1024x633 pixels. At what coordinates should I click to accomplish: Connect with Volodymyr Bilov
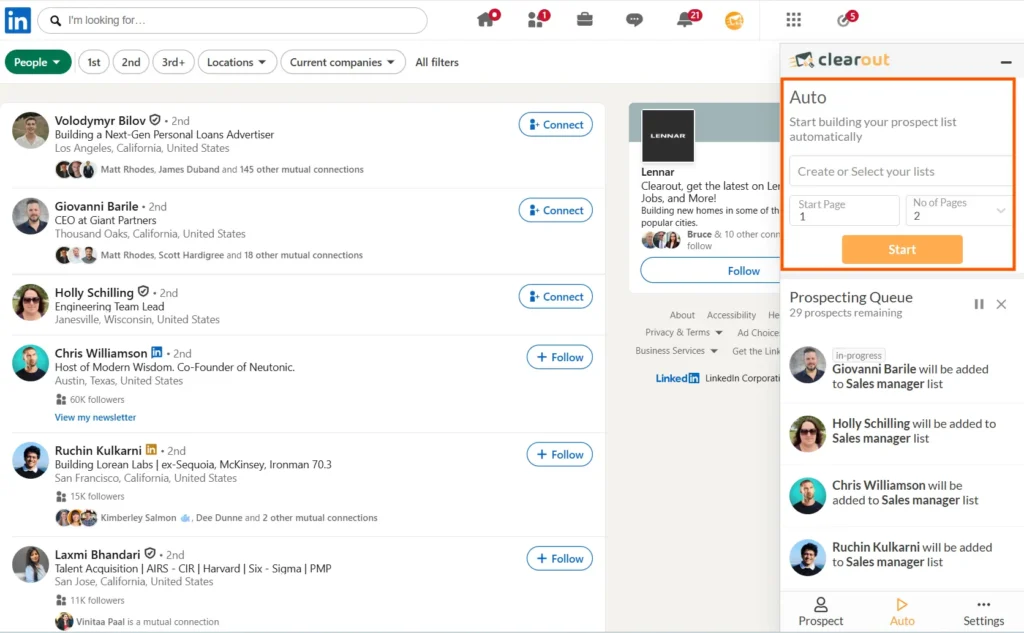[x=556, y=125]
